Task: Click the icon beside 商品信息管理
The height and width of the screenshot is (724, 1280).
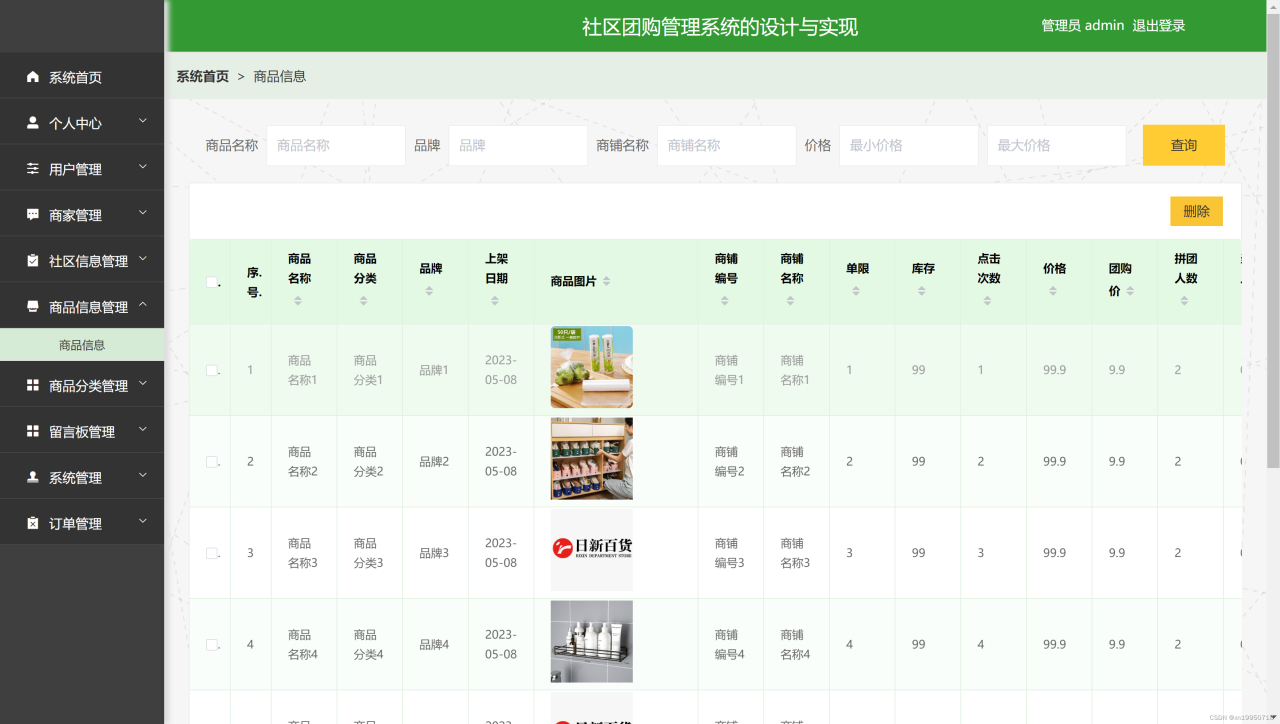Action: pos(33,307)
